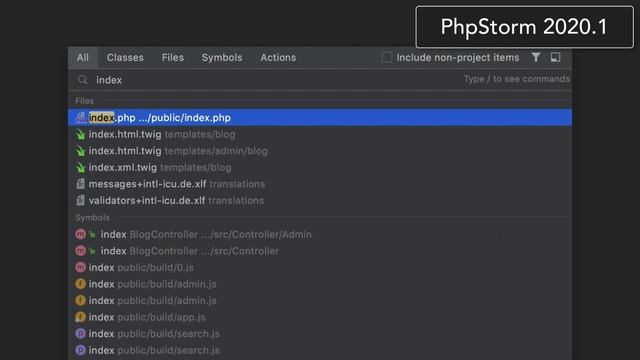Click method icon of src/Controller/Admin index
This screenshot has width=640, height=360.
tap(80, 234)
